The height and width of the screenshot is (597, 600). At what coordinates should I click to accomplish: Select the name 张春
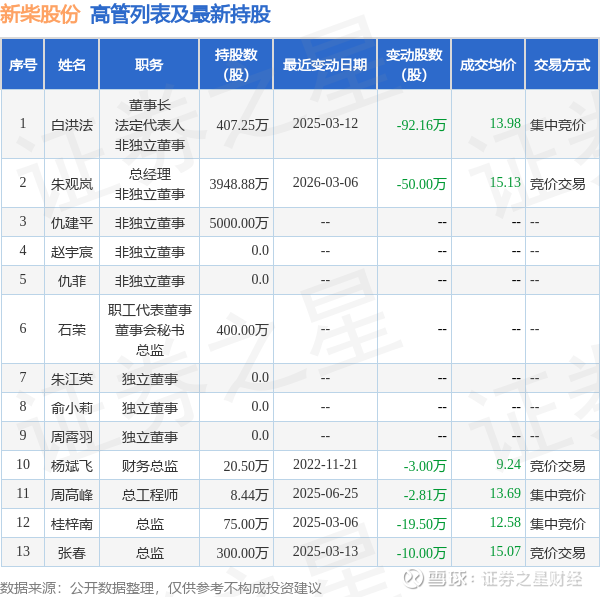click(x=72, y=553)
